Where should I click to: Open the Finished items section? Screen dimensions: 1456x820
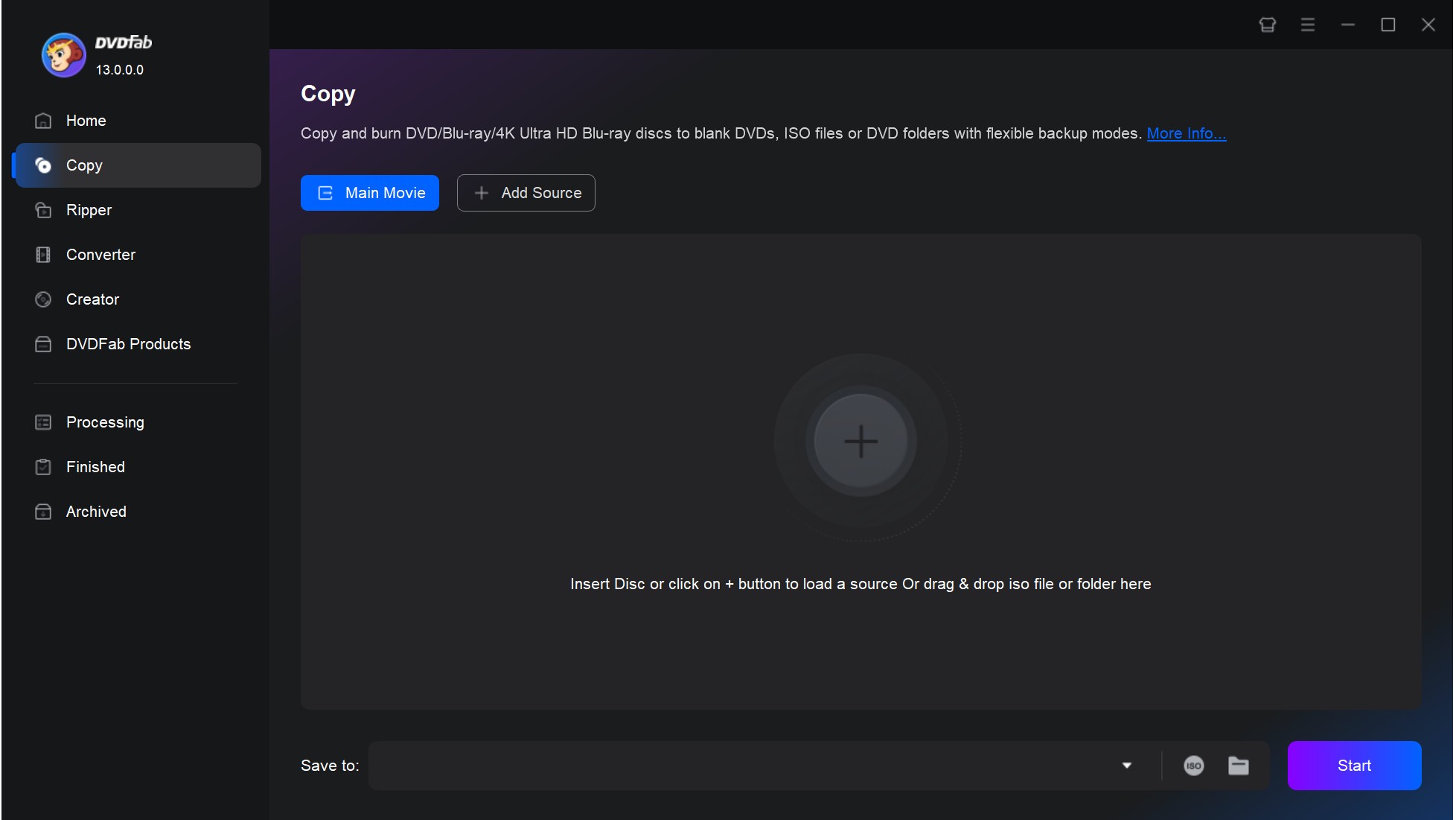95,466
